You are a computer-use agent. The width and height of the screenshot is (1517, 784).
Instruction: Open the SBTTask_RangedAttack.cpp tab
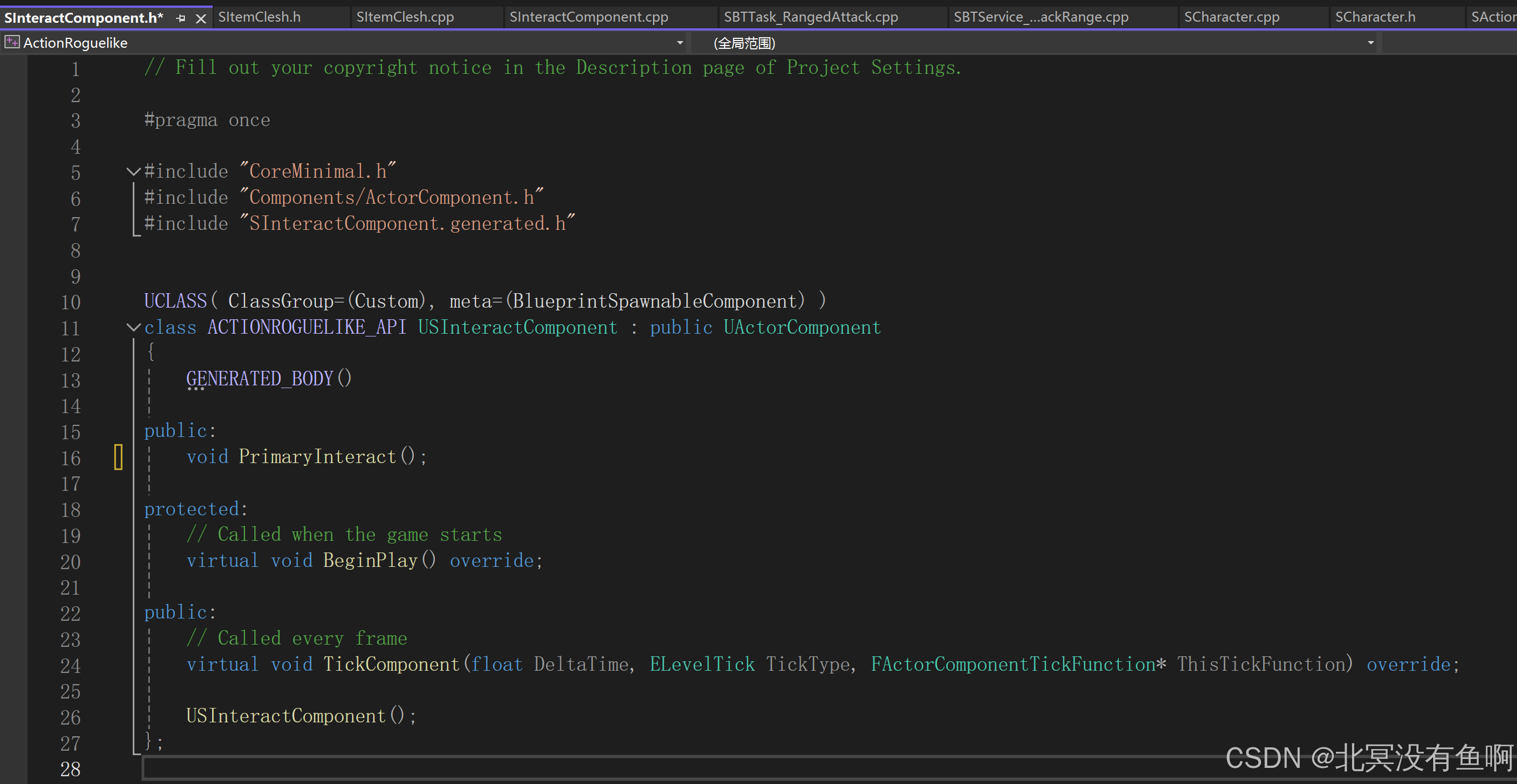(810, 17)
